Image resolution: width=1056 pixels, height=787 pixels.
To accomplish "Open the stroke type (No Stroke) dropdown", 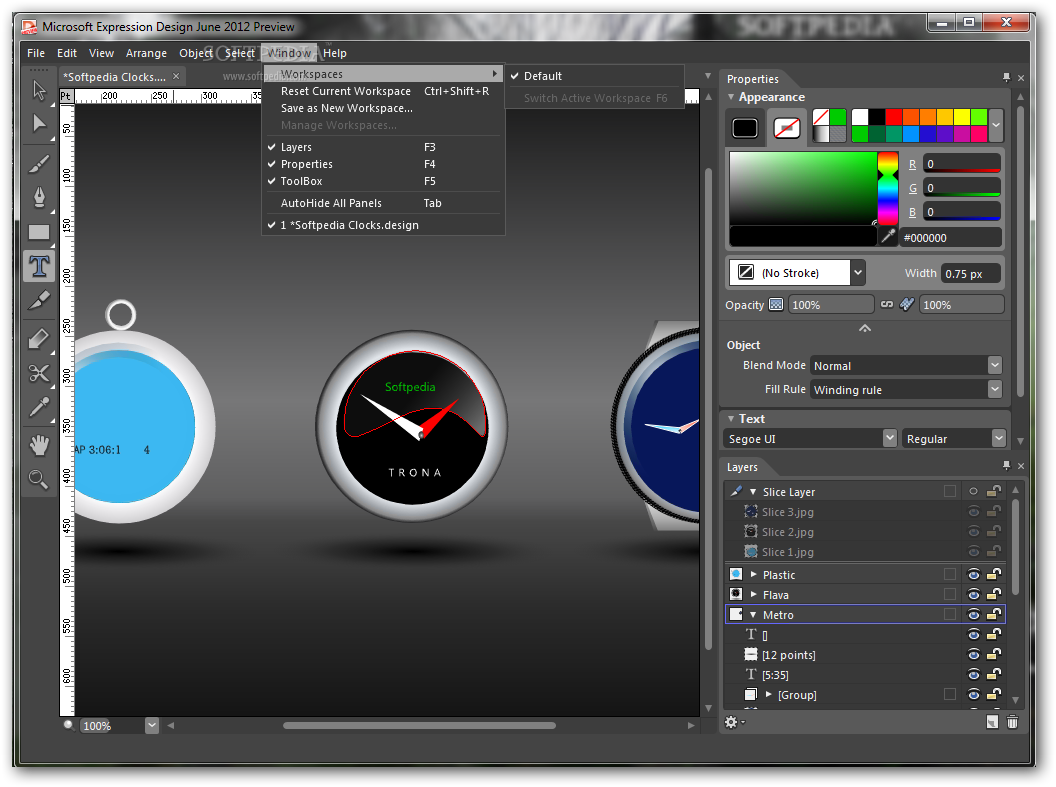I will (858, 273).
